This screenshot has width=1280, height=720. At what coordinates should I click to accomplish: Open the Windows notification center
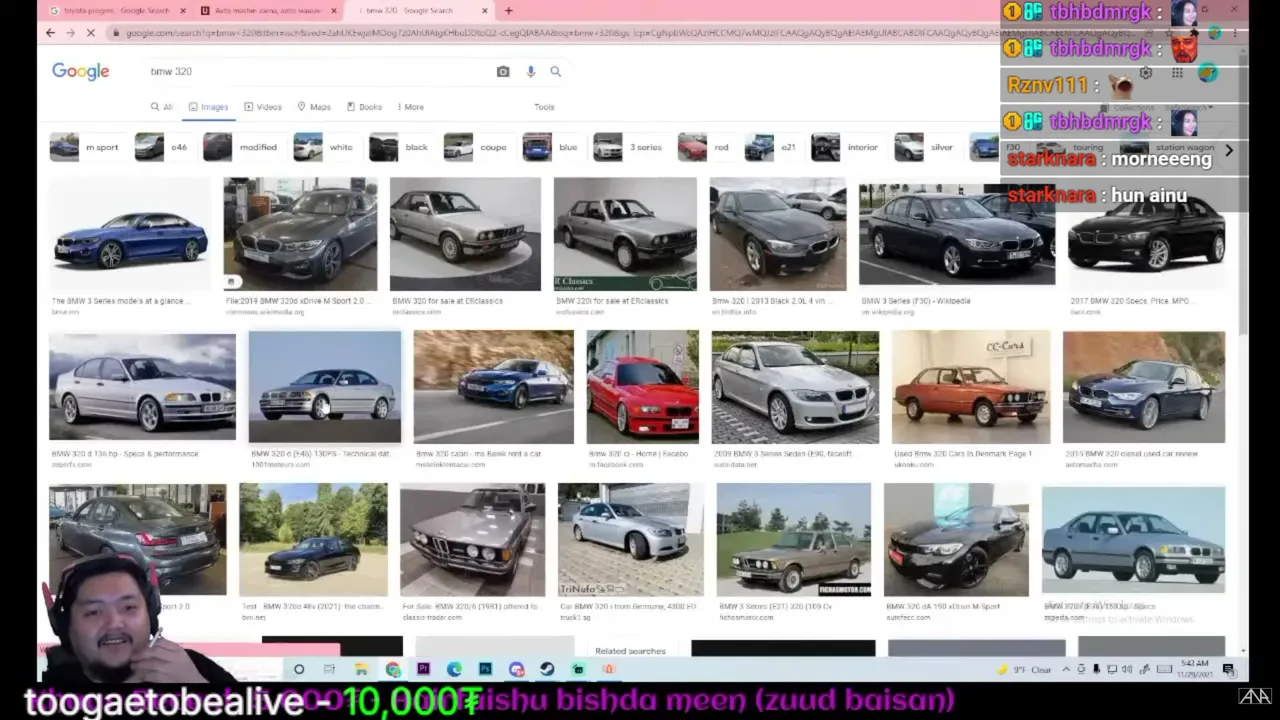coord(1229,669)
